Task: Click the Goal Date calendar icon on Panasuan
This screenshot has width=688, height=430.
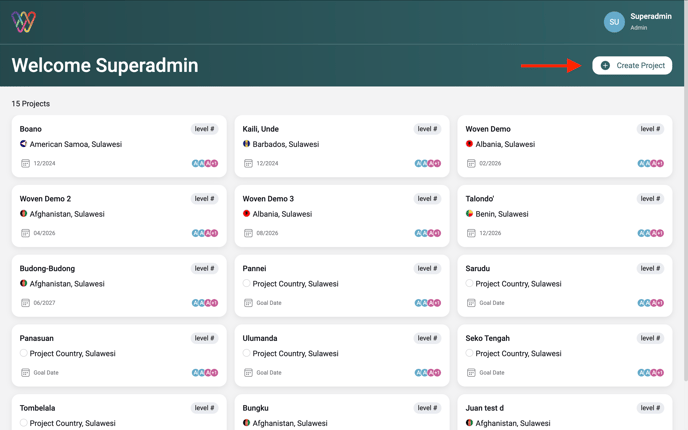Action: (25, 373)
